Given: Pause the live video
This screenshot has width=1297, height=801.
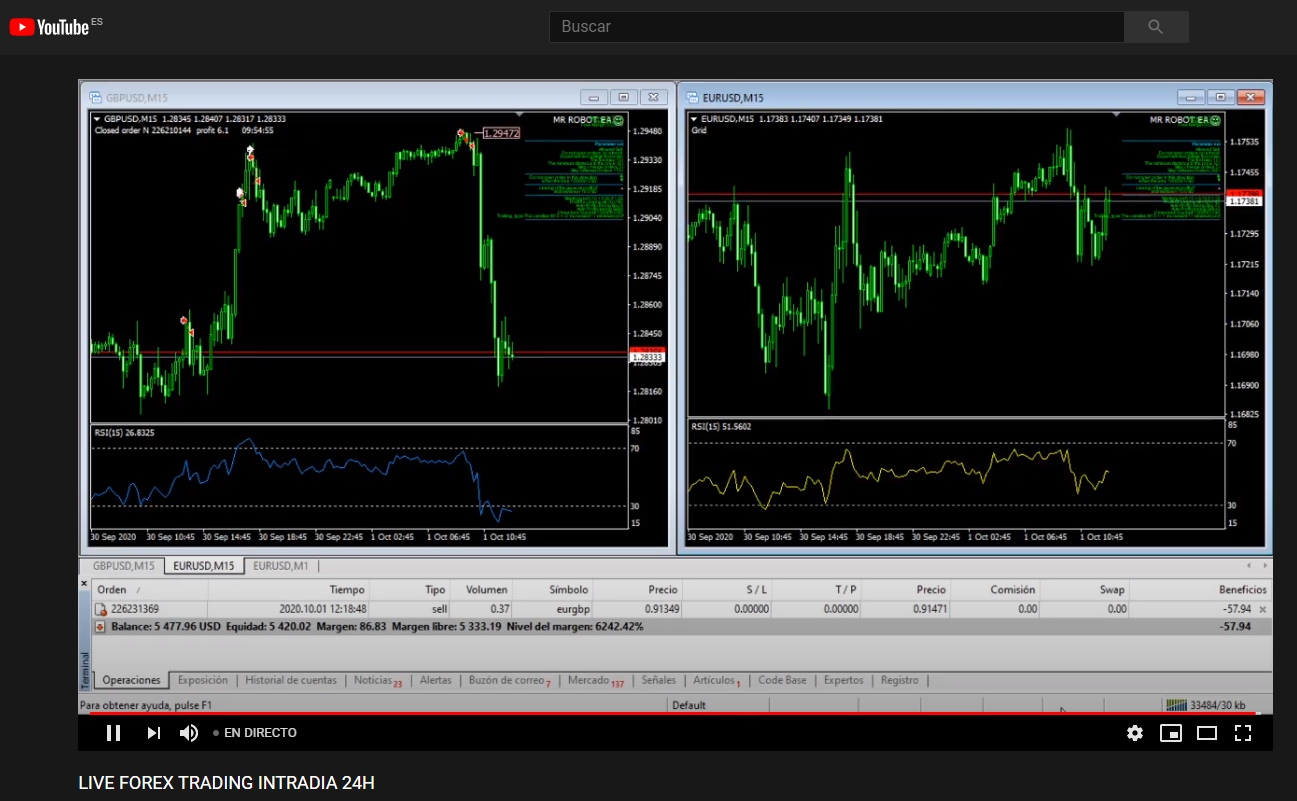Looking at the screenshot, I should [x=113, y=733].
